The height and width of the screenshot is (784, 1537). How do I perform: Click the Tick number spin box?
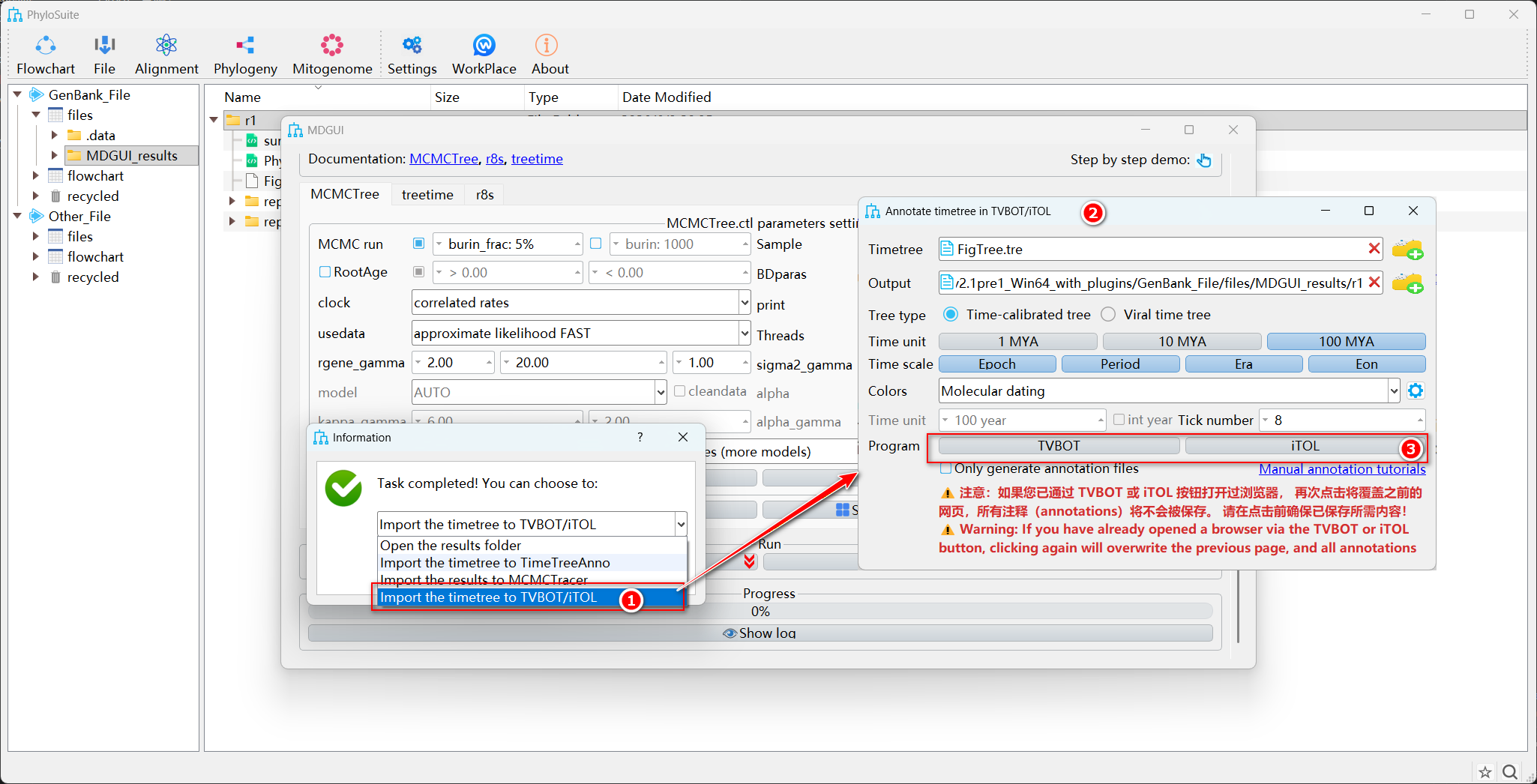tap(1342, 420)
